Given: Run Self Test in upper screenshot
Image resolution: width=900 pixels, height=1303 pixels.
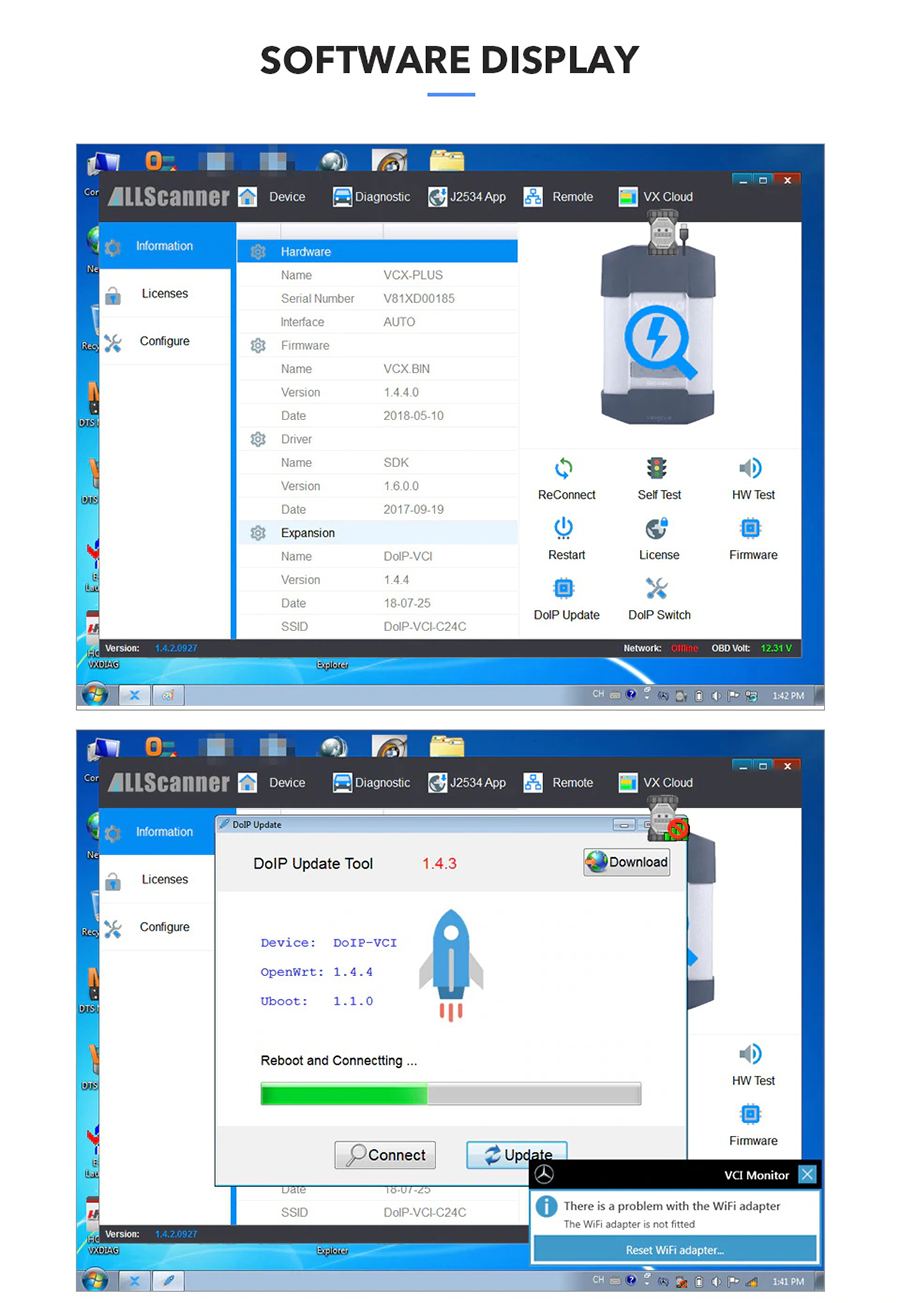Looking at the screenshot, I should click(x=658, y=468).
